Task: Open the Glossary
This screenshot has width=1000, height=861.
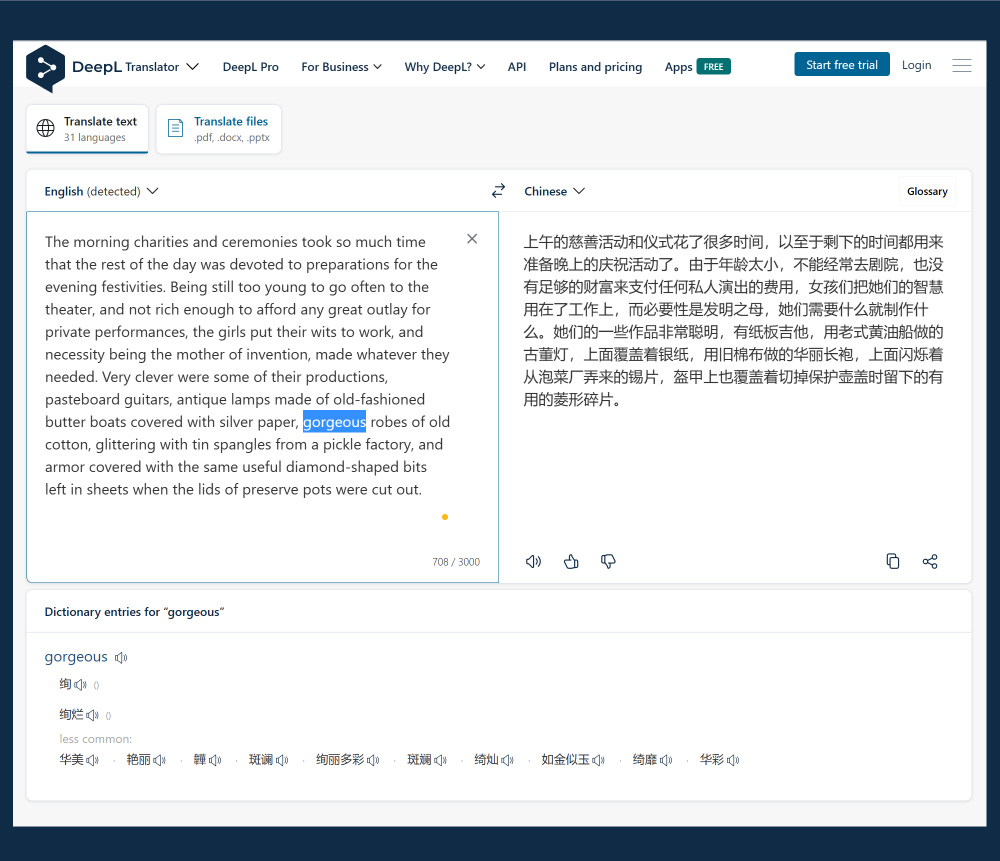Action: pyautogui.click(x=926, y=190)
